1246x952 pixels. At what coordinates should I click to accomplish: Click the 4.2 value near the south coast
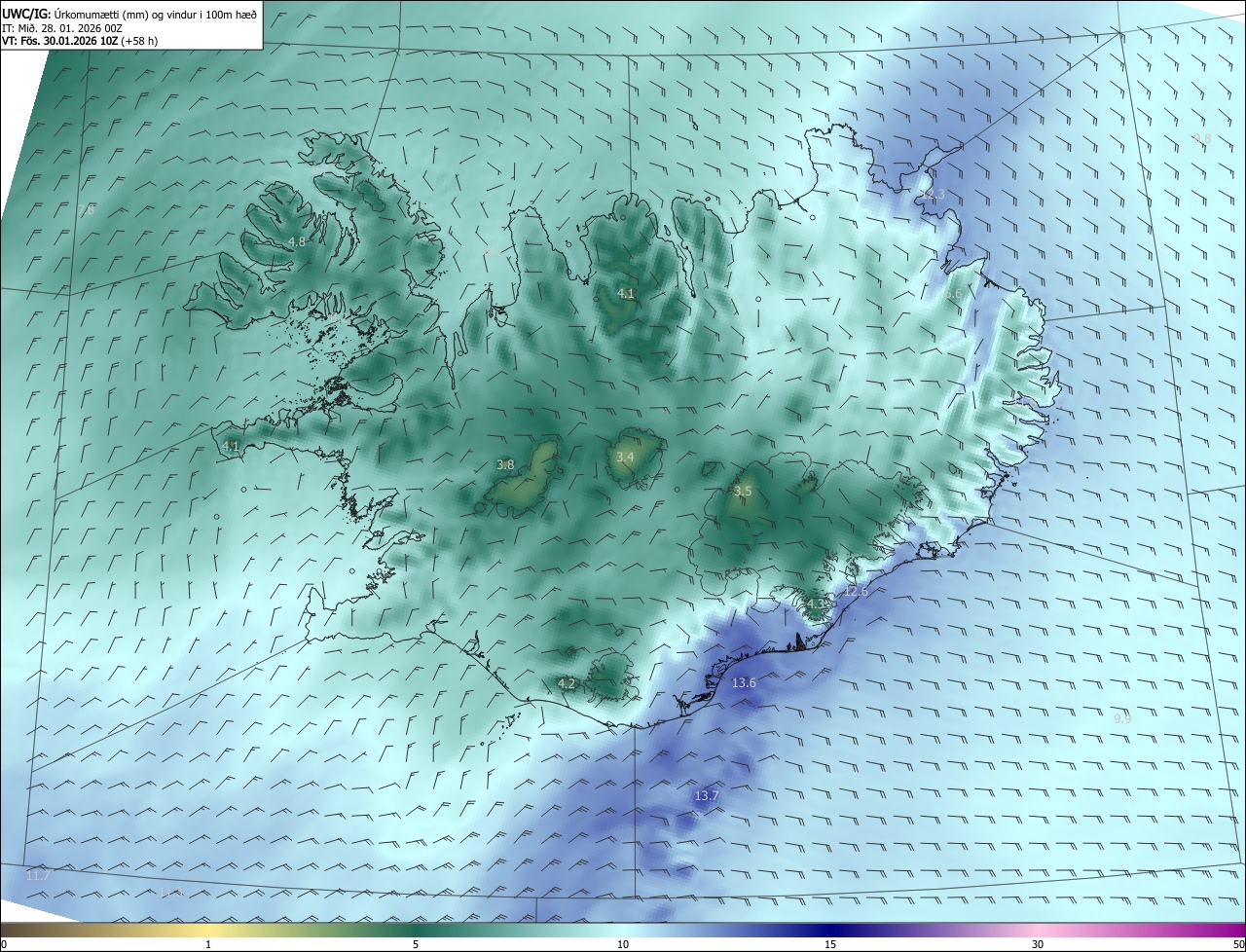point(567,683)
